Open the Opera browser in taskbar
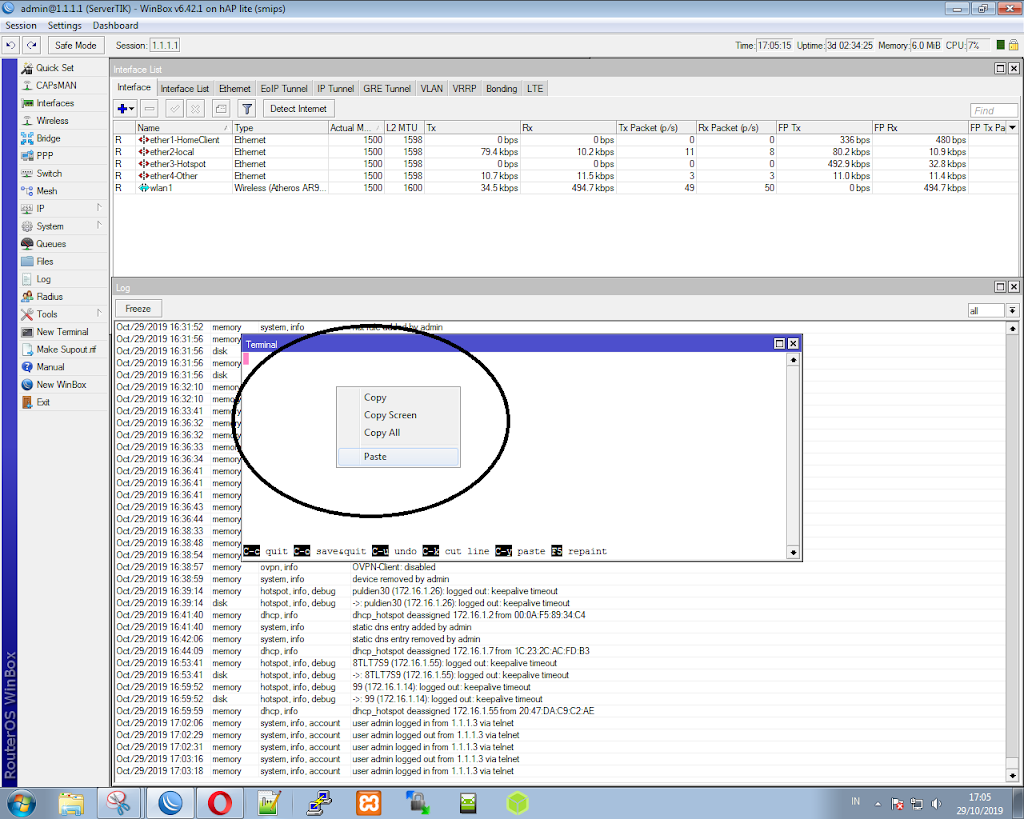1024x819 pixels. click(x=220, y=803)
